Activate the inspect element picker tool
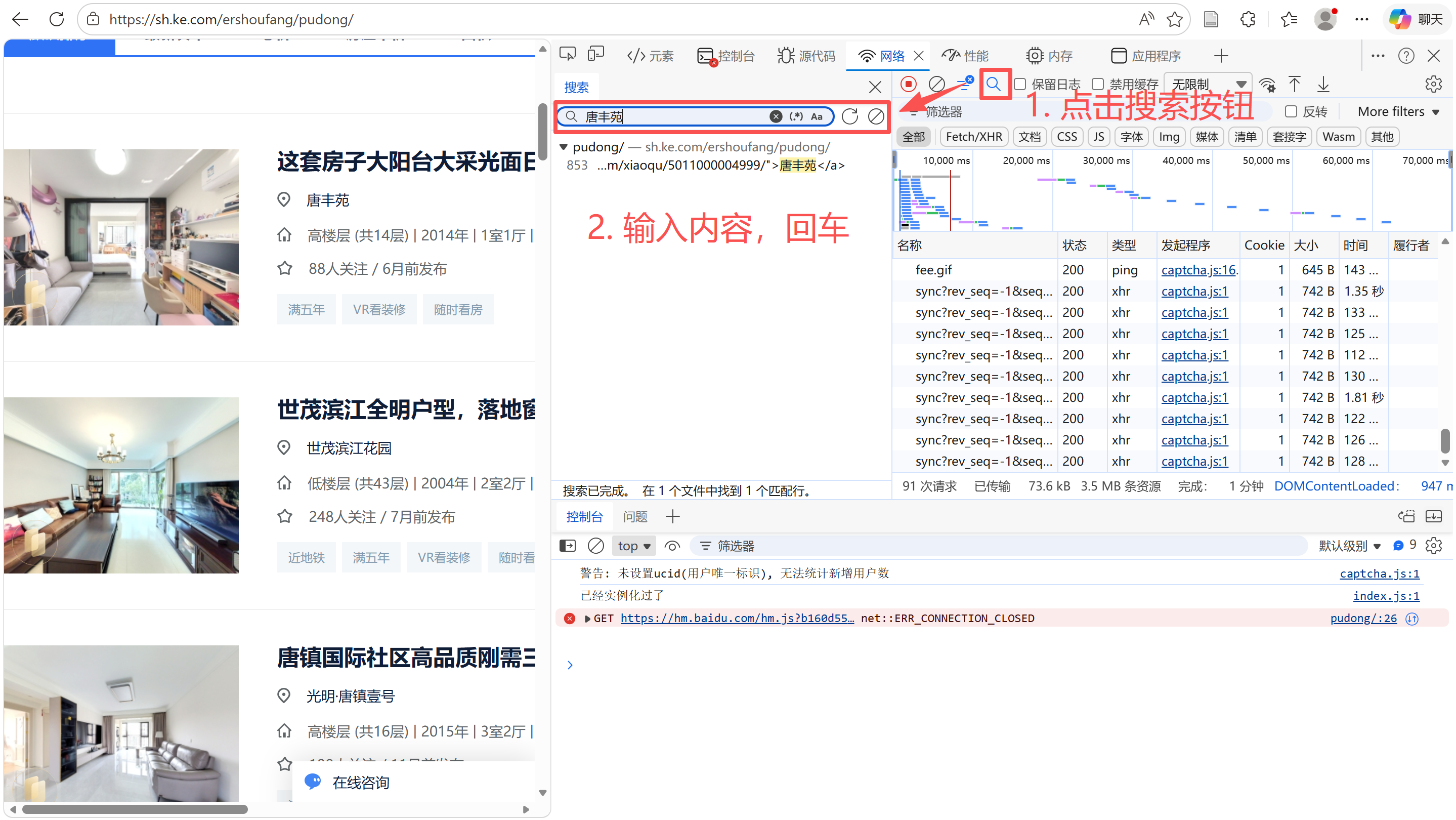 568,55
